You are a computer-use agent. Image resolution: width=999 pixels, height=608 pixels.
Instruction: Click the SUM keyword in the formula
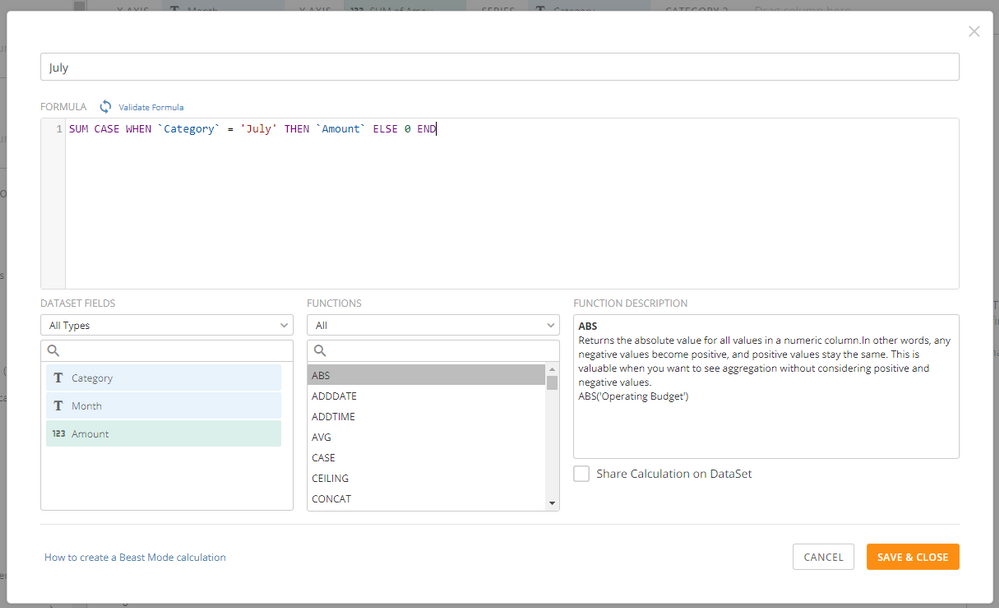pyautogui.click(x=78, y=129)
